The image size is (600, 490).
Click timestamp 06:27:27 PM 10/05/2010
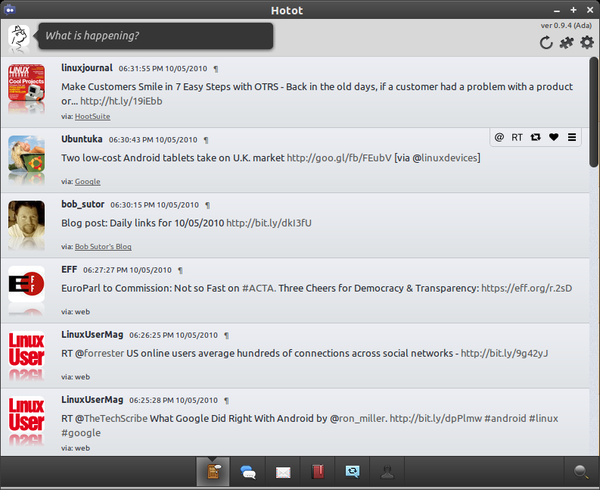coord(127,270)
